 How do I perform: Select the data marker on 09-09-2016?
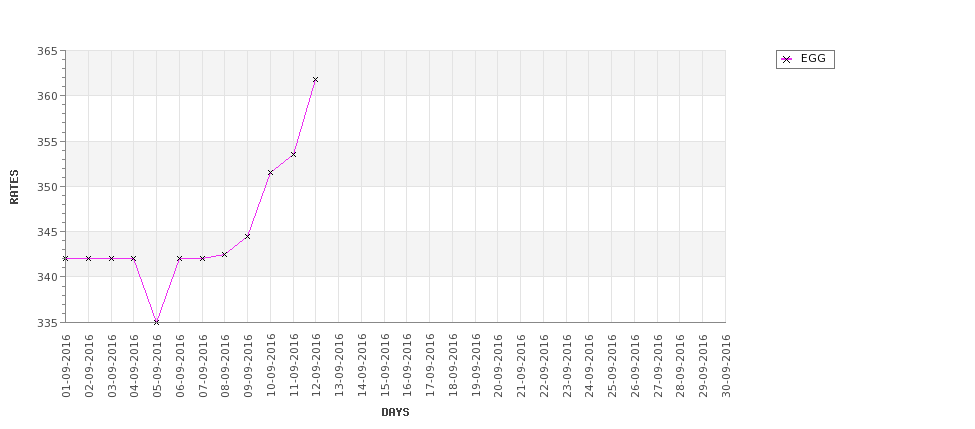tap(247, 236)
